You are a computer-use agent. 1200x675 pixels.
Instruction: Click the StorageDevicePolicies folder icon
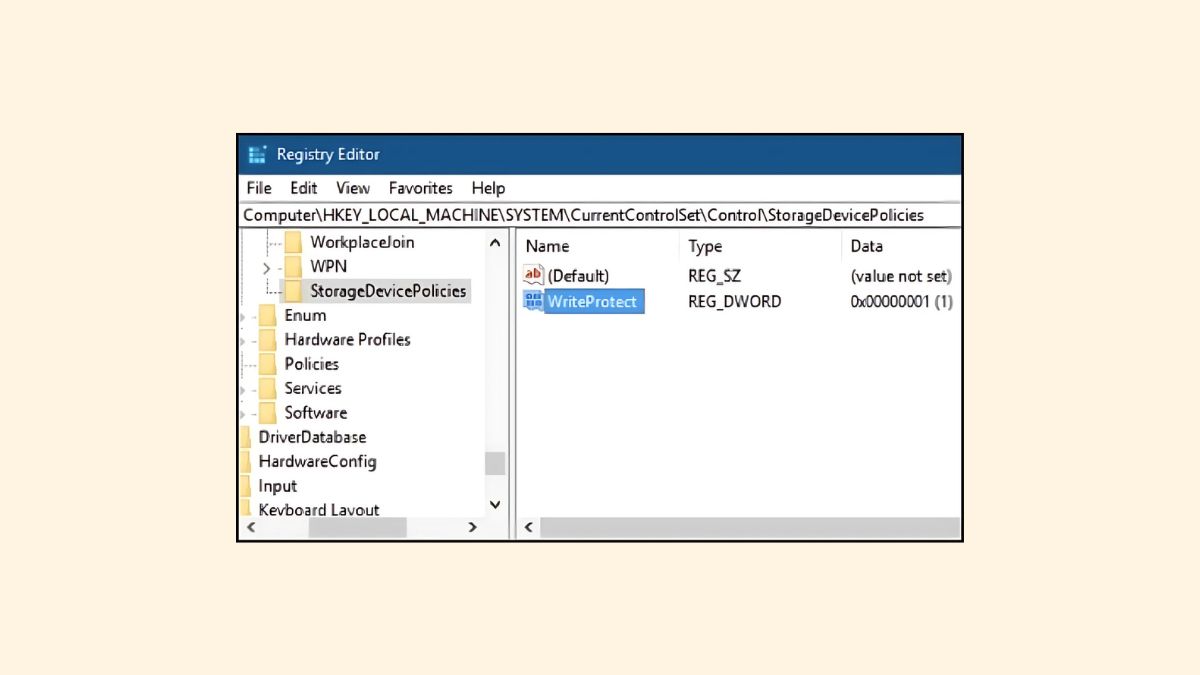coord(293,291)
